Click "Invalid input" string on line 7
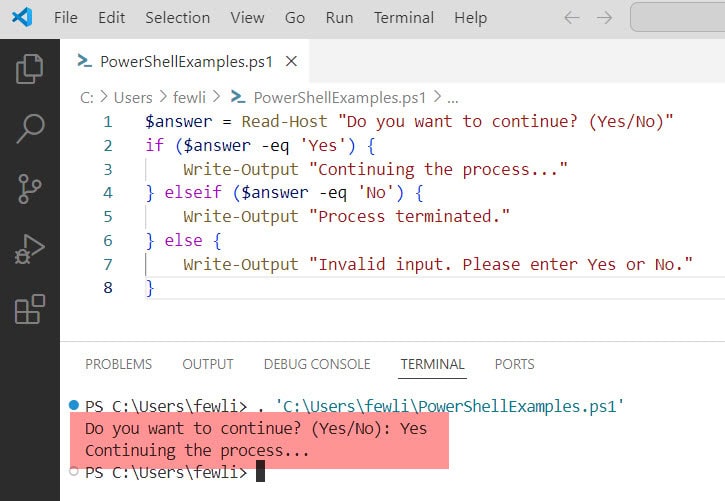The height and width of the screenshot is (501, 725). point(501,264)
